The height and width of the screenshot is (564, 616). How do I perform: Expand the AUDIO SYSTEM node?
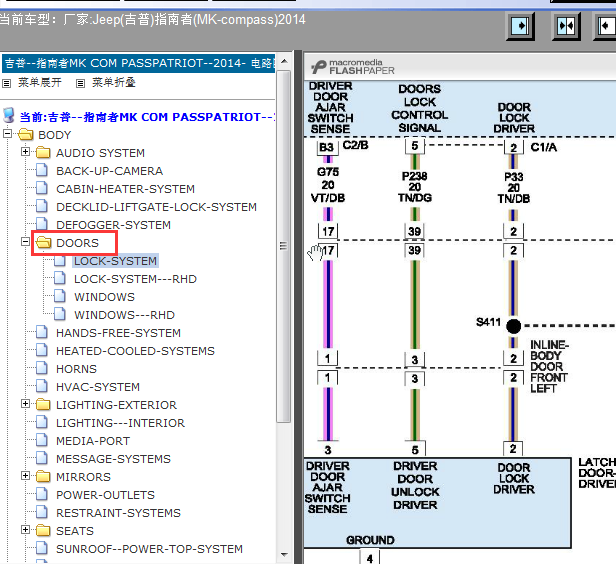tap(25, 152)
